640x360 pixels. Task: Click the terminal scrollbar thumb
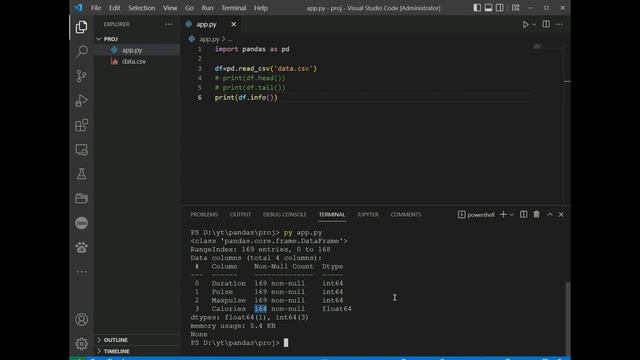567,318
